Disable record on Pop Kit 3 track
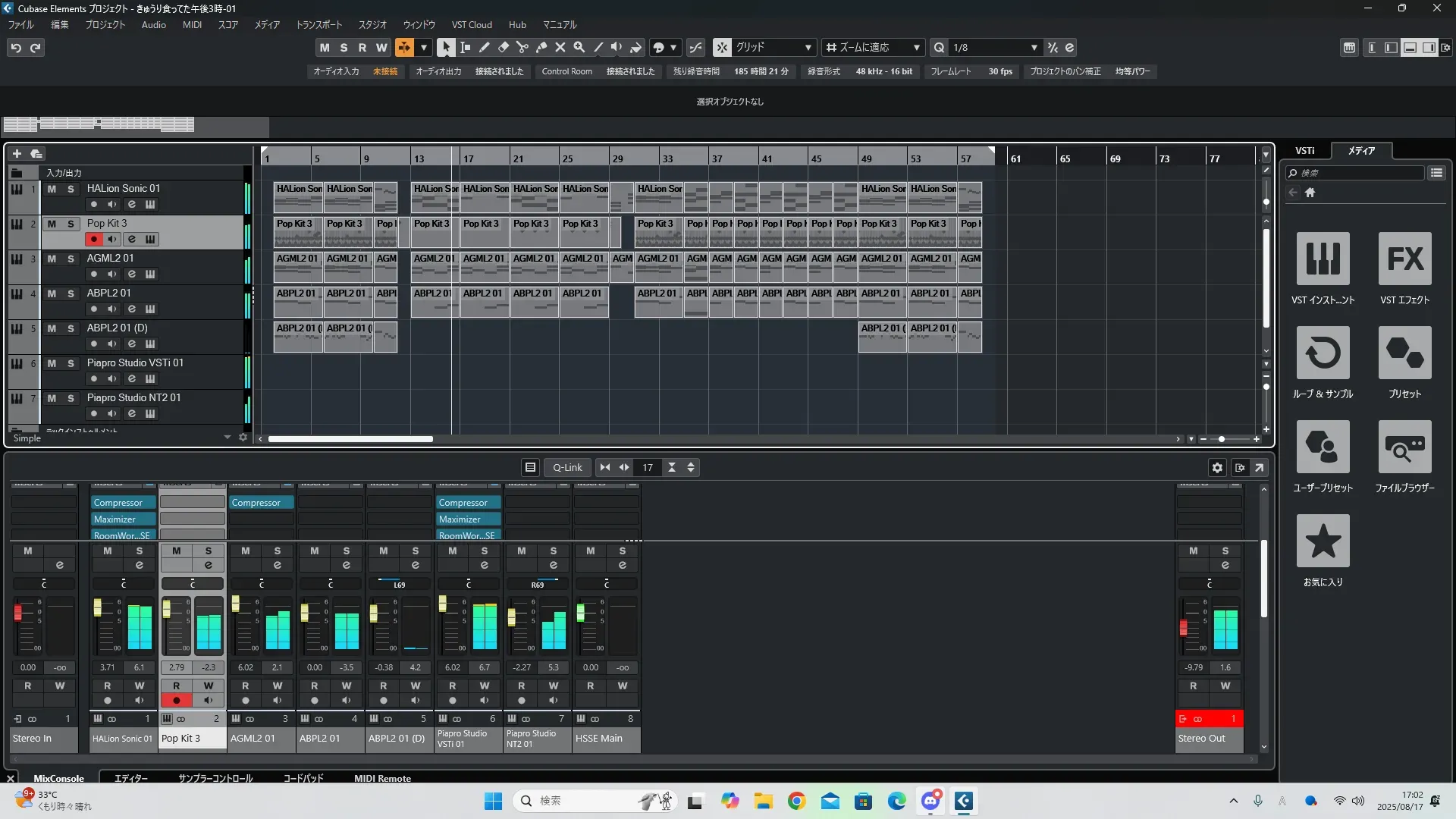Image resolution: width=1456 pixels, height=819 pixels. pos(94,239)
